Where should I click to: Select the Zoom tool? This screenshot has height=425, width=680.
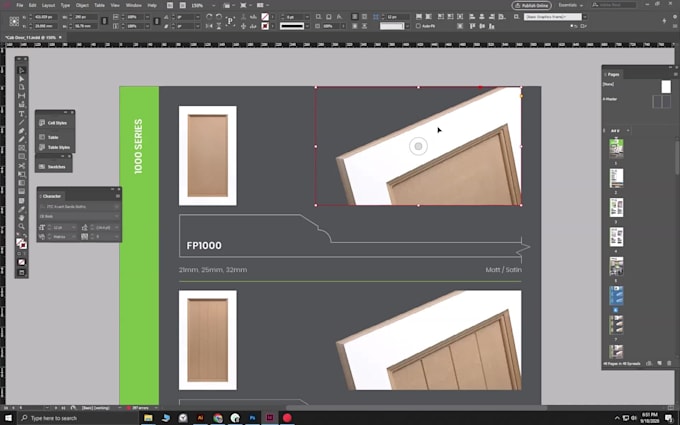pos(21,226)
